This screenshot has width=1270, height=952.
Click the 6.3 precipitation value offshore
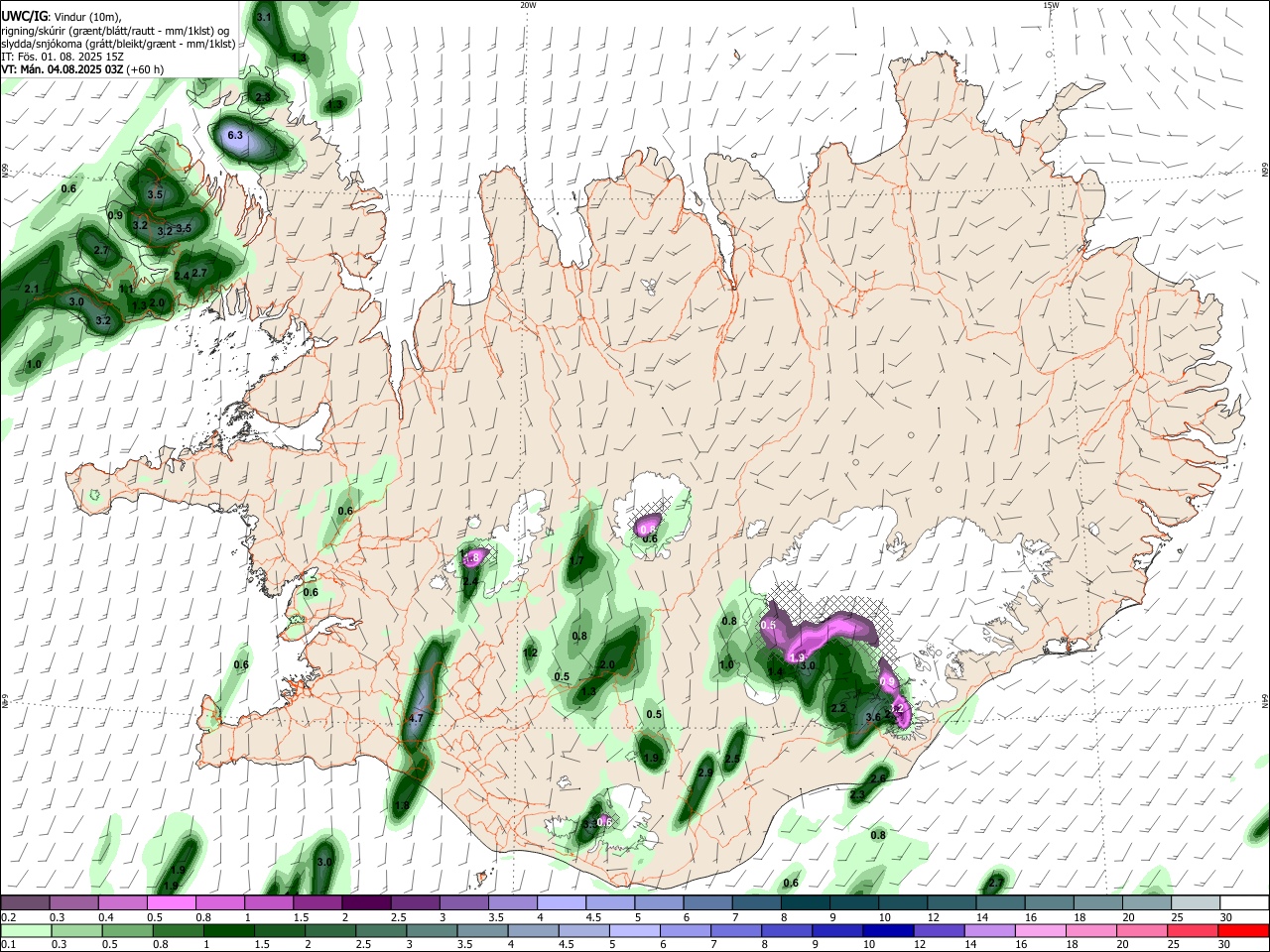pos(235,134)
